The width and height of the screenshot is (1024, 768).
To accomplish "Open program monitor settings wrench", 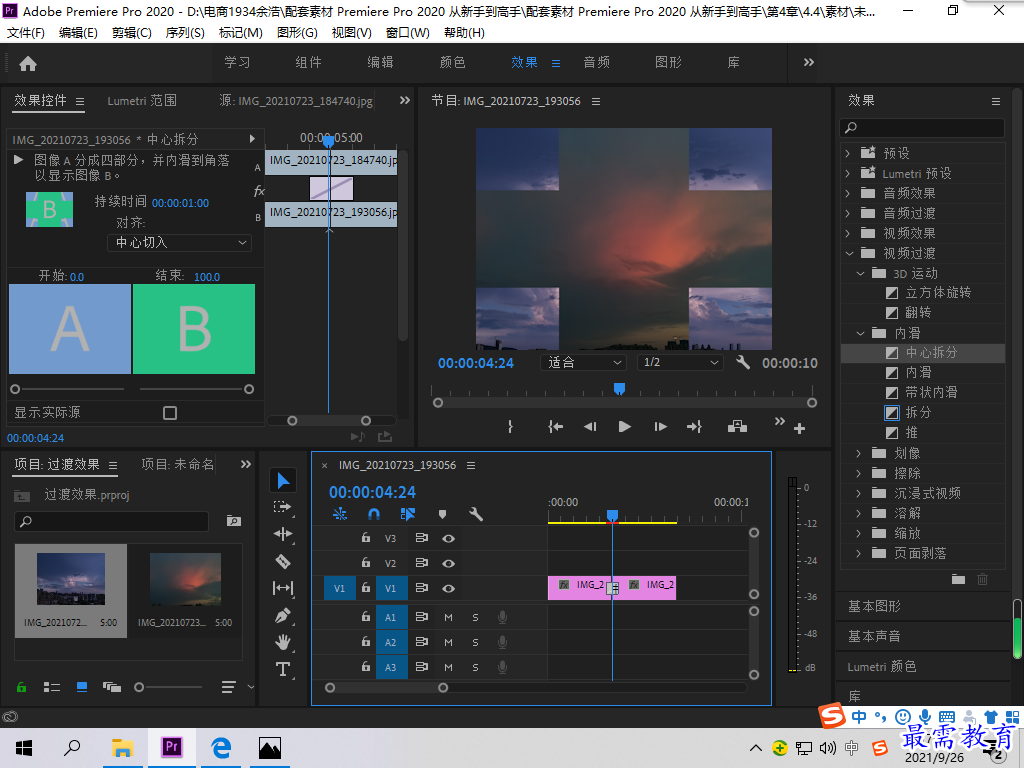I will pos(743,362).
